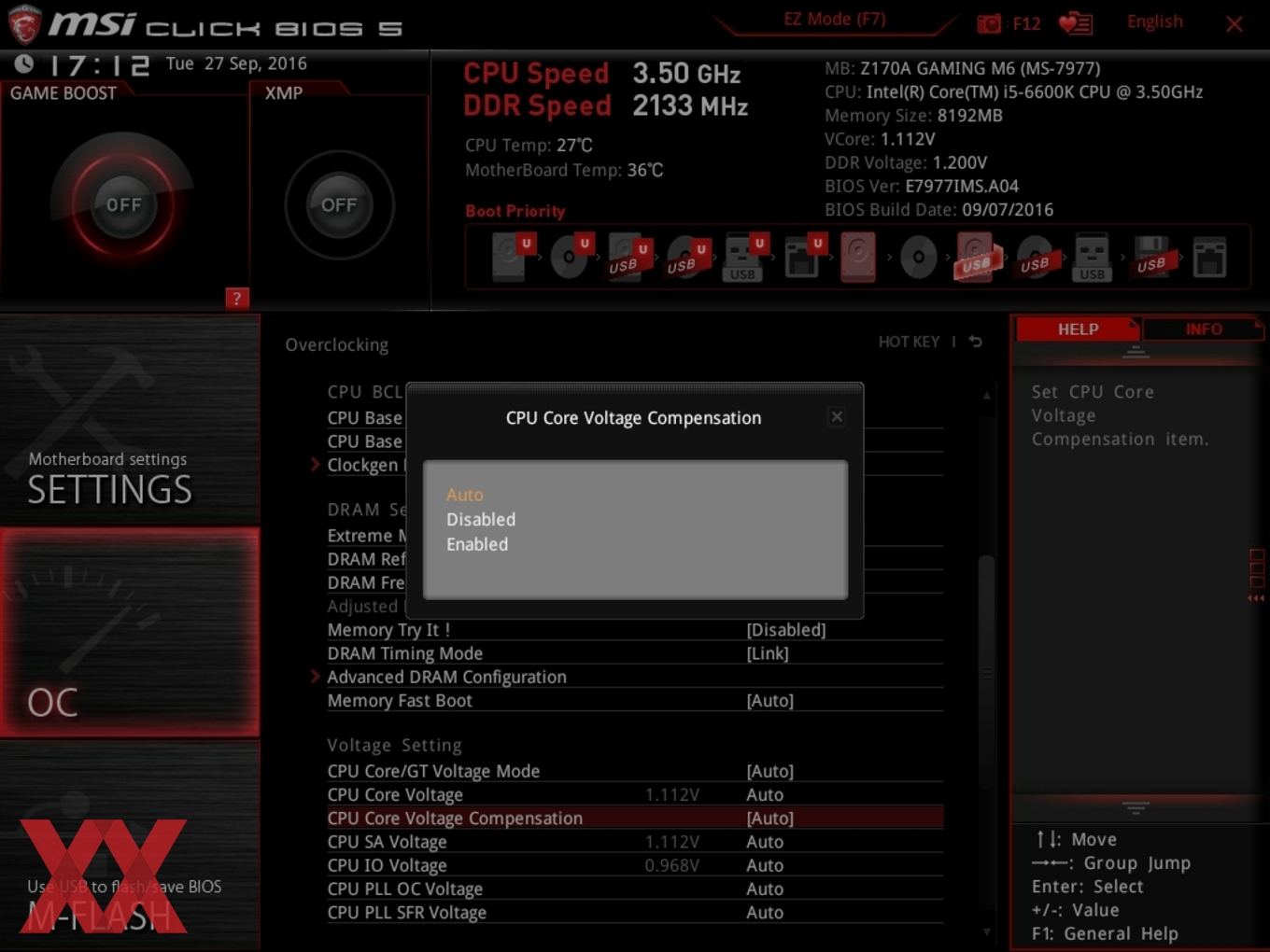Open the language selector showing English

click(1154, 21)
